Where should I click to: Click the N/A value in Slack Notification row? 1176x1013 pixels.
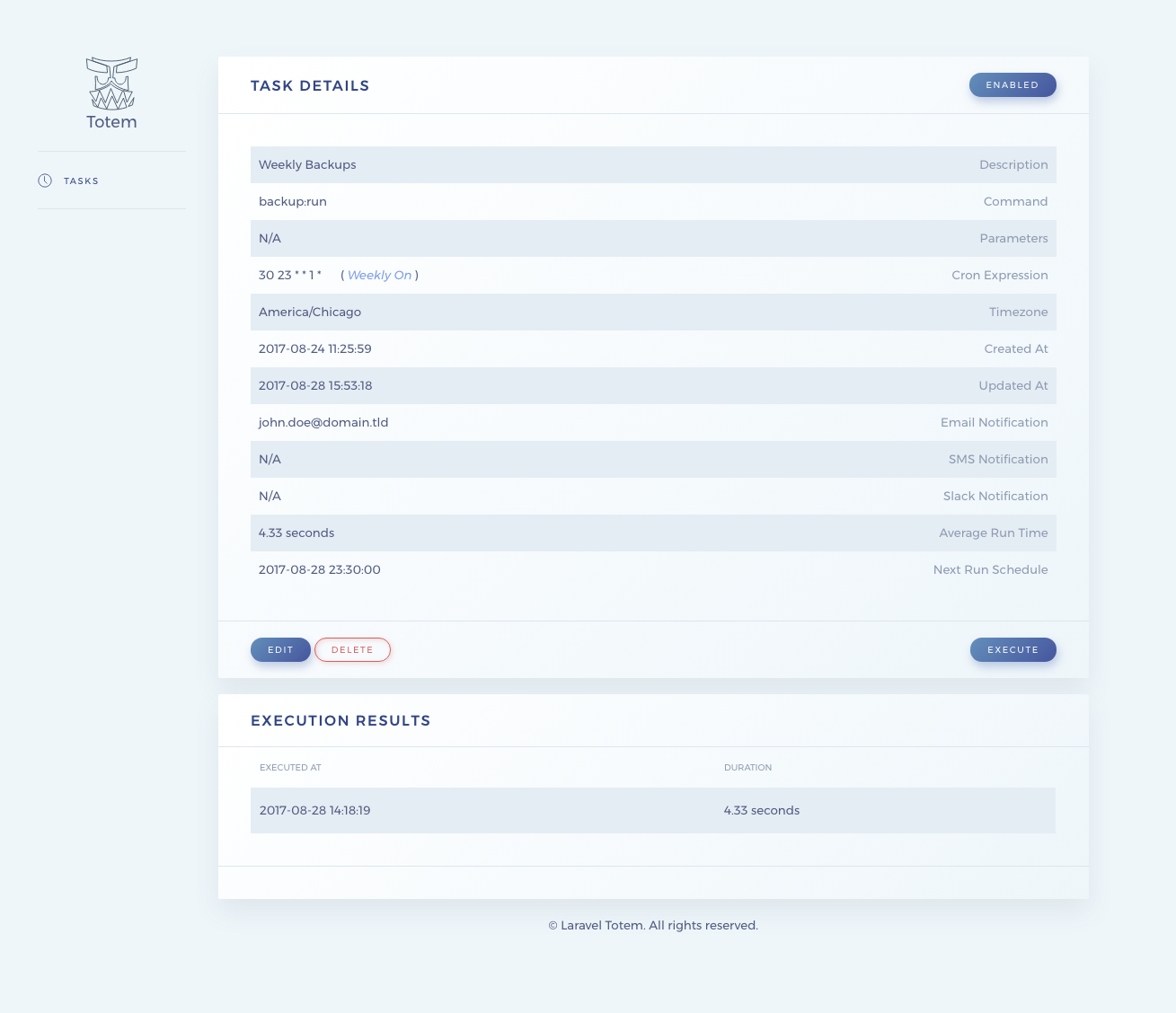(x=270, y=496)
